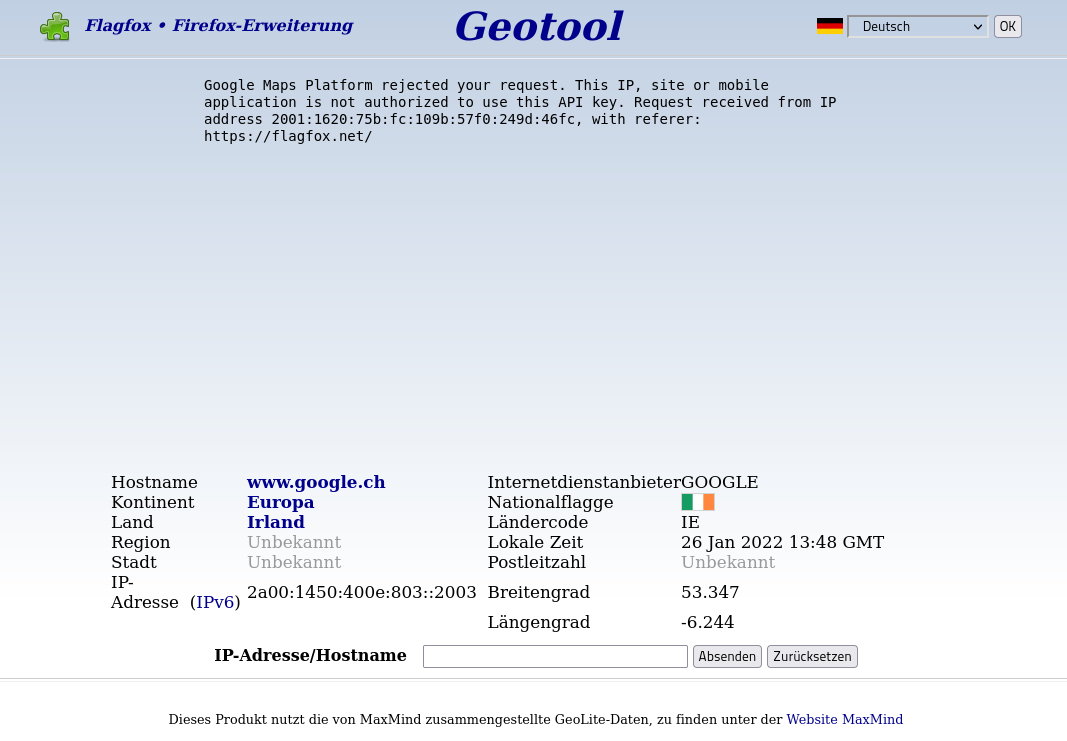This screenshot has height=741, width=1067.
Task: Click the latitude value 53.347
Action: tap(710, 592)
